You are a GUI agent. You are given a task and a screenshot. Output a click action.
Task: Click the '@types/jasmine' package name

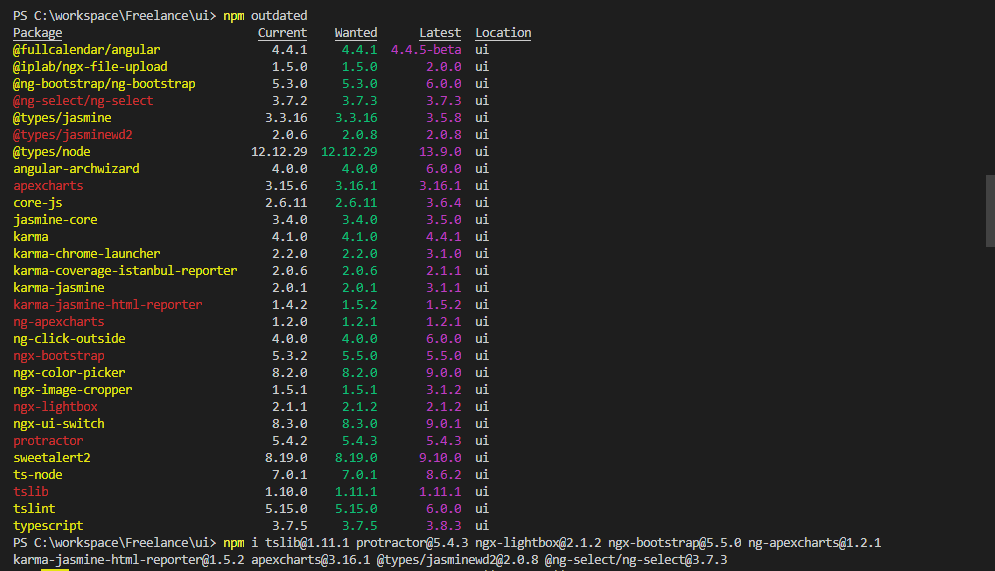(62, 118)
